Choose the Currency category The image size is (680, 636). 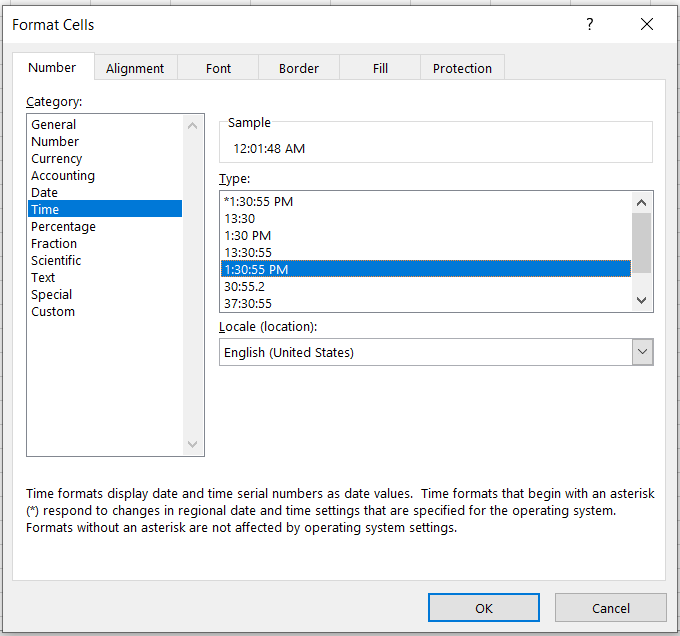pyautogui.click(x=57, y=158)
